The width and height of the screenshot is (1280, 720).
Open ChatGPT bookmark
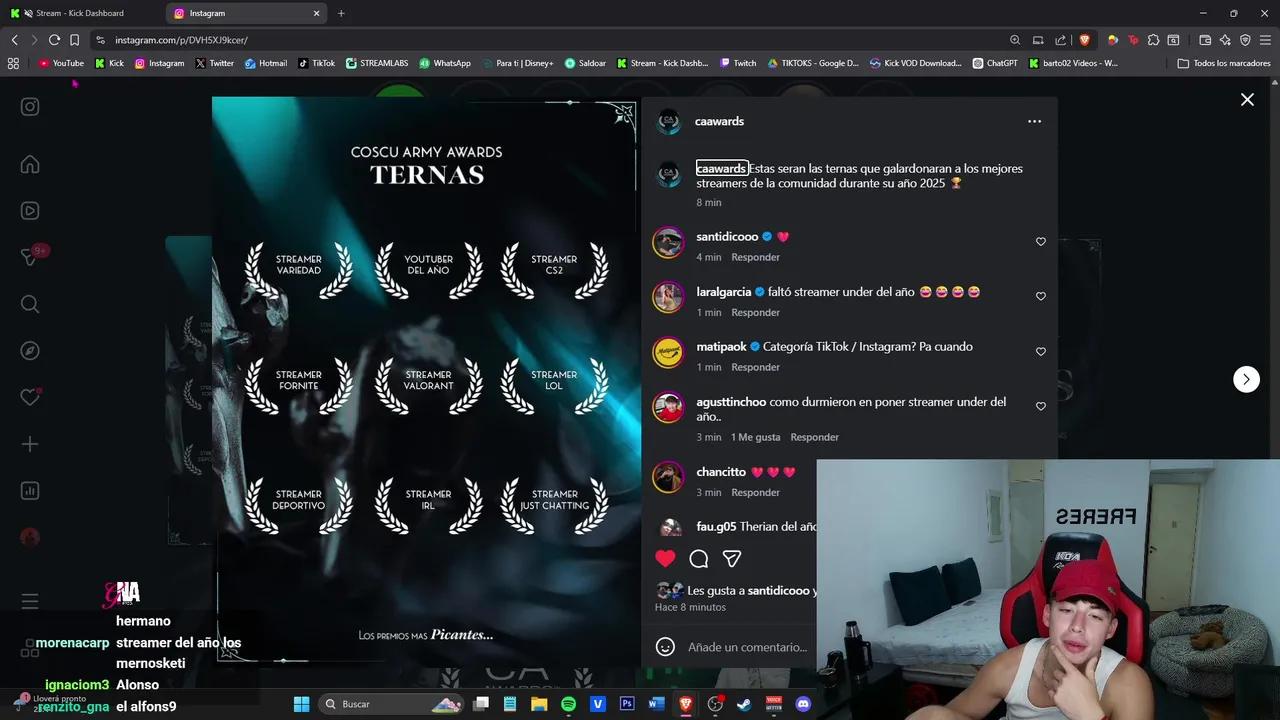coord(995,63)
